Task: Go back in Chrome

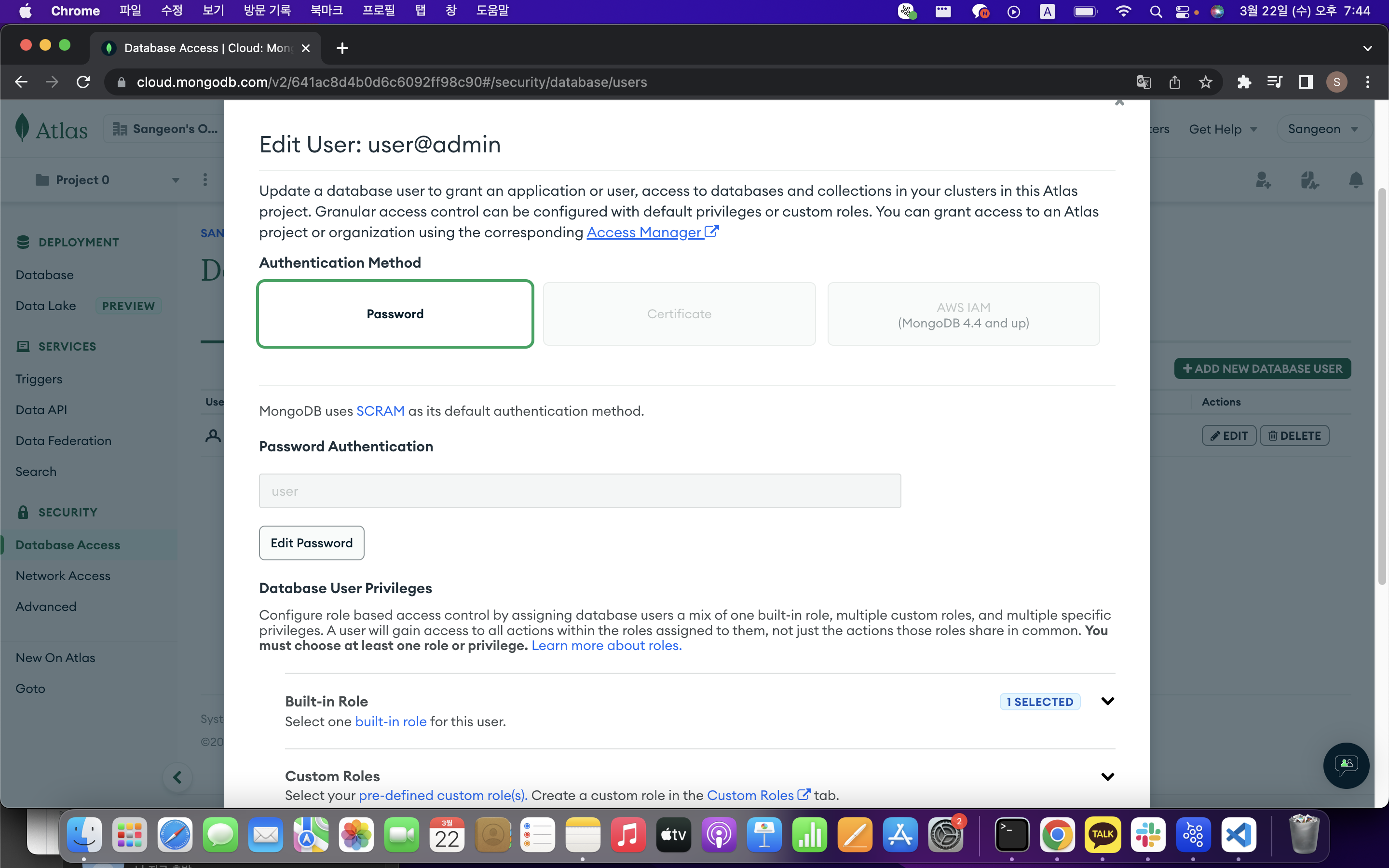Action: 21,82
